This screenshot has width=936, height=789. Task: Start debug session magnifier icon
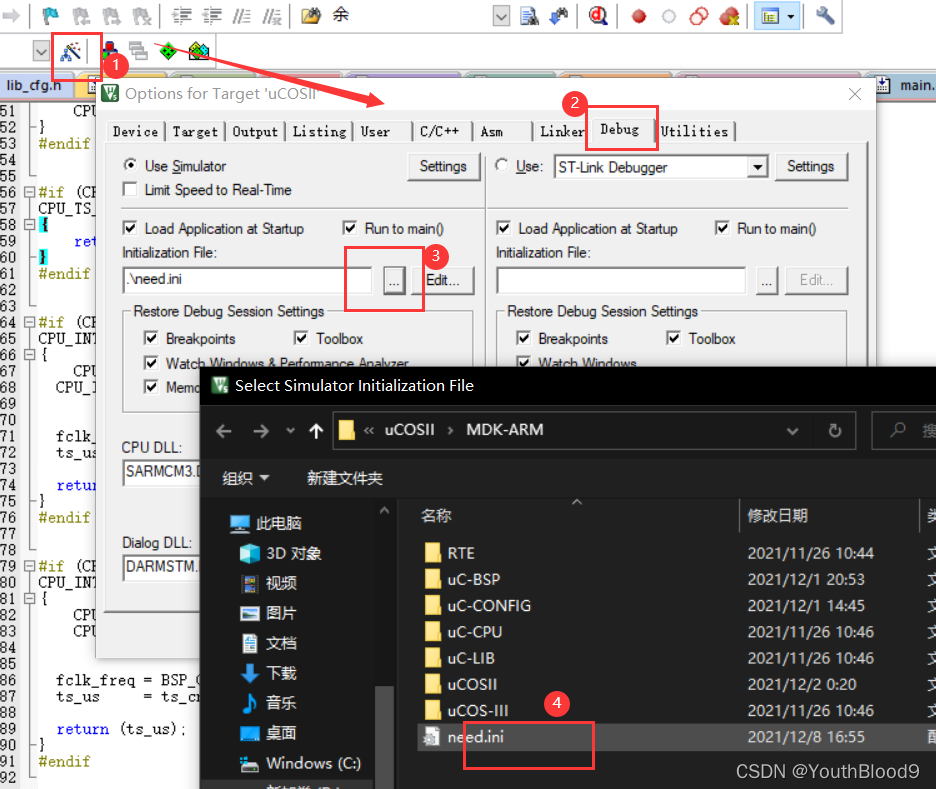(598, 16)
